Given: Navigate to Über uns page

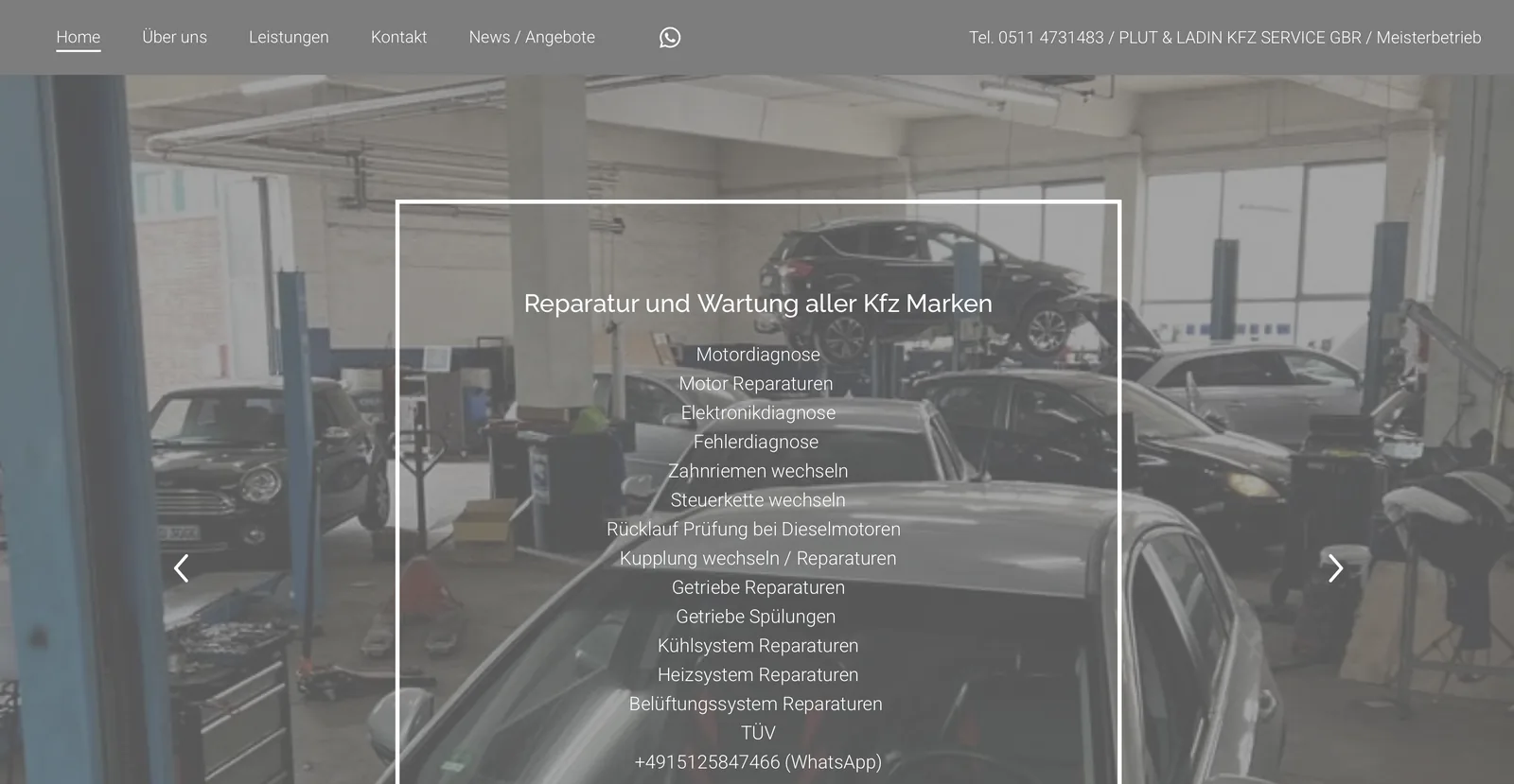Looking at the screenshot, I should coord(174,38).
